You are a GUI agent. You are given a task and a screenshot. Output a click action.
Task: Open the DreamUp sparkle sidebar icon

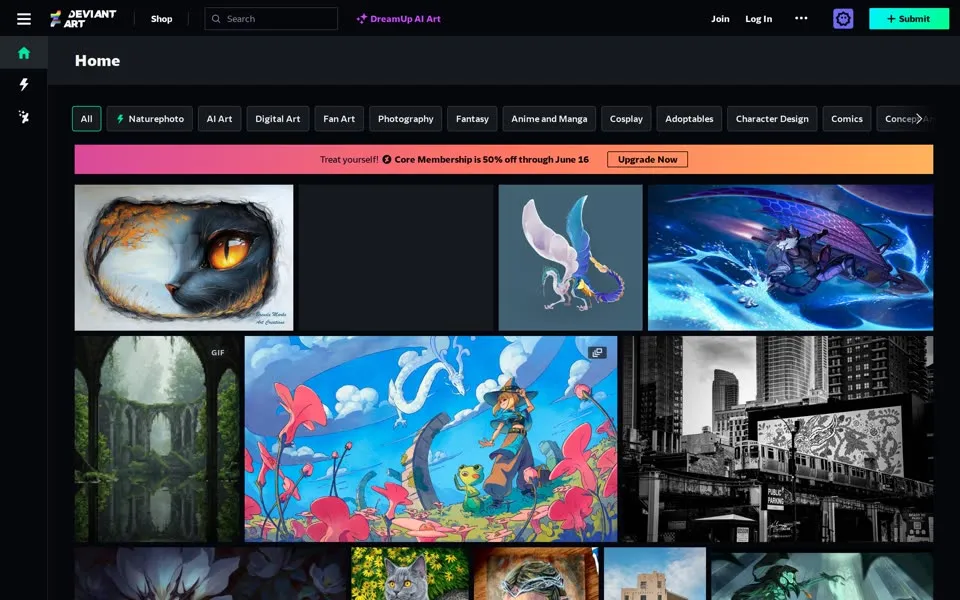[24, 116]
